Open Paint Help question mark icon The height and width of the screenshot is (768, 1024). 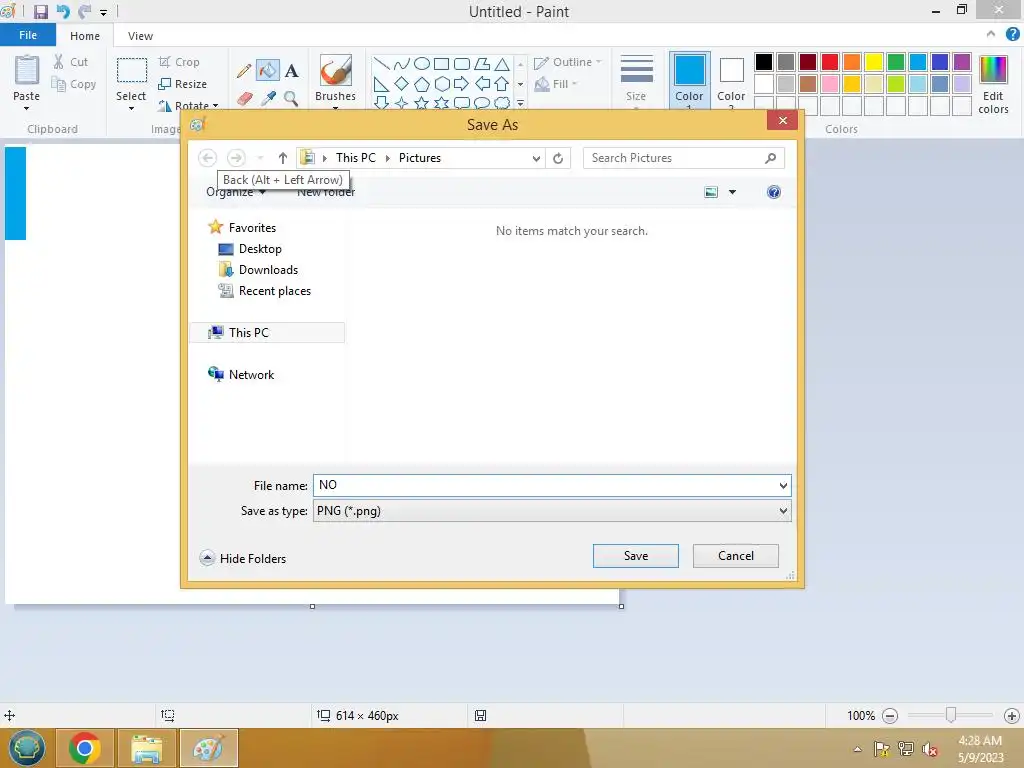[1013, 35]
